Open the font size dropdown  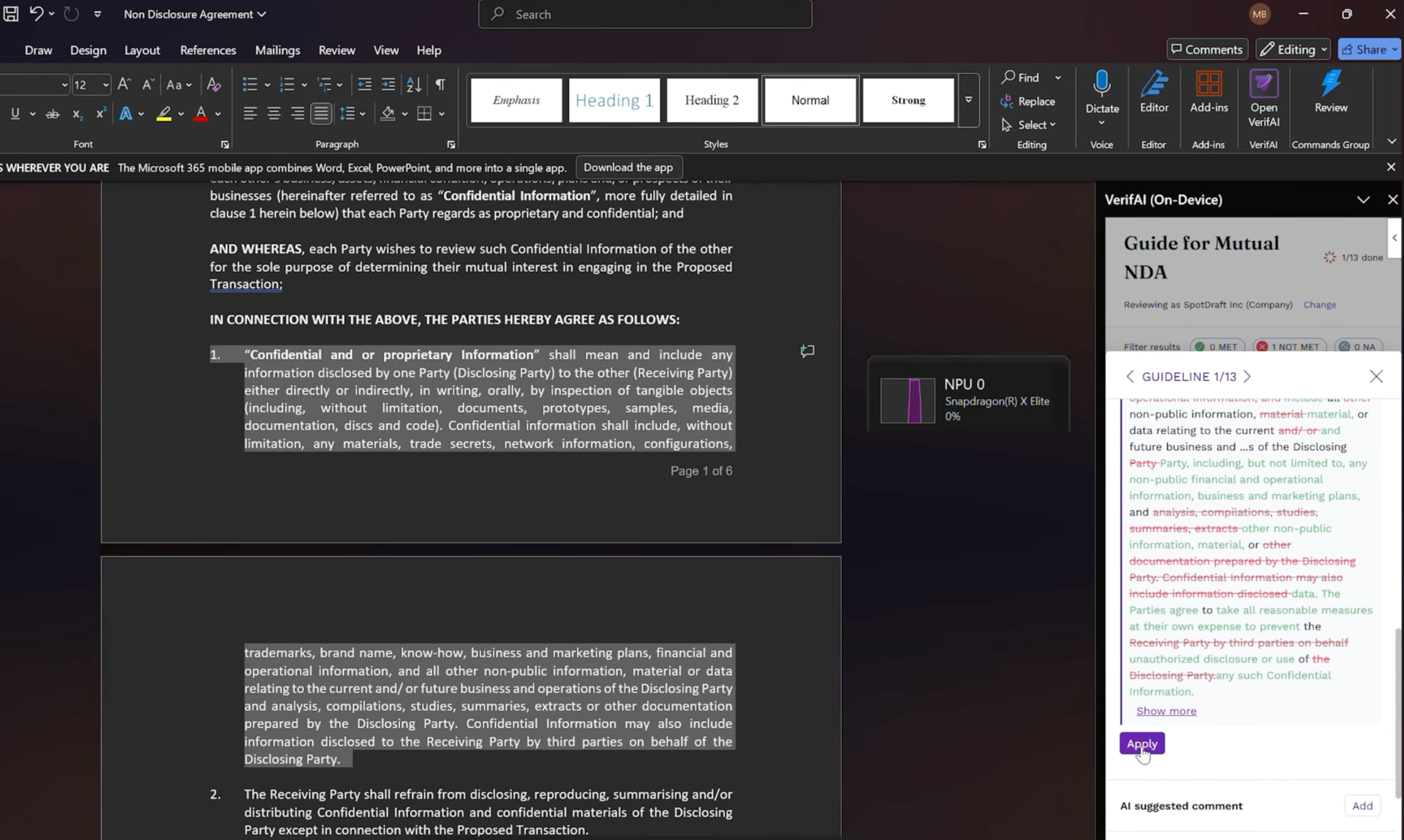point(103,84)
